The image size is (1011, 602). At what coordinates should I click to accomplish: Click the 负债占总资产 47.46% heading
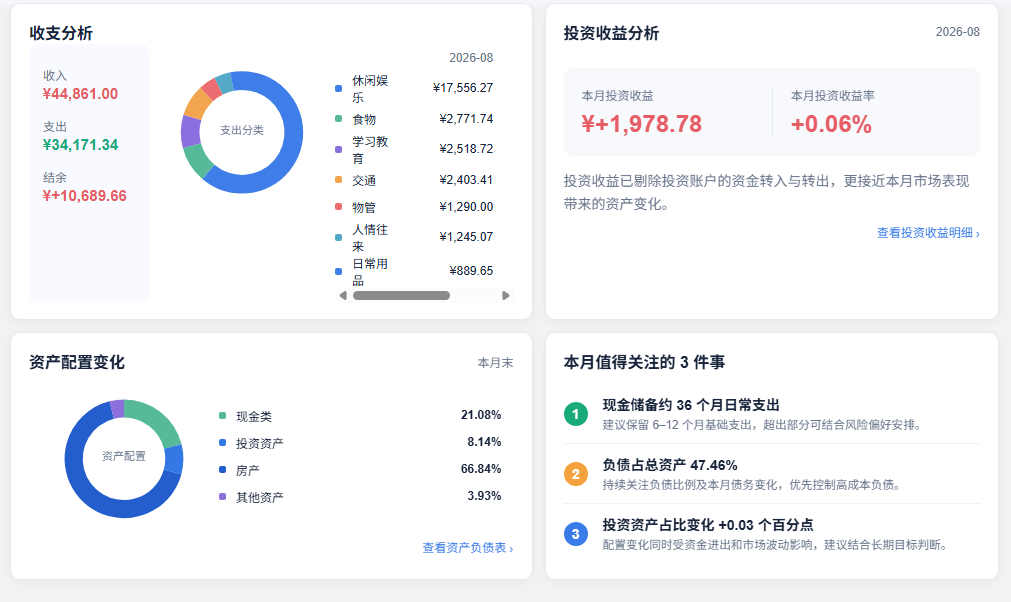(x=670, y=465)
